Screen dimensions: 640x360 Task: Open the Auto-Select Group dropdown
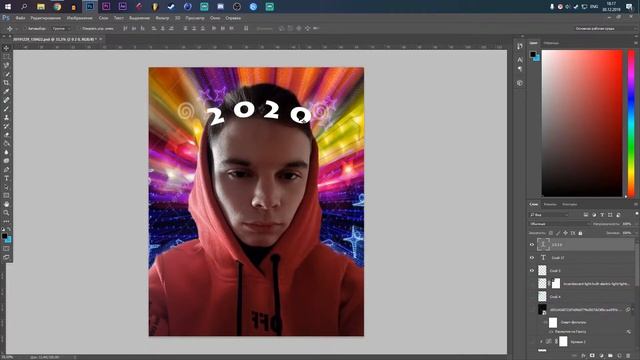coord(60,29)
